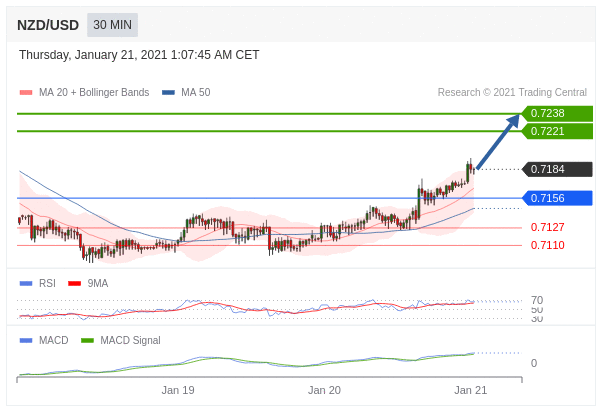
Task: Click the red 0.7110 support value
Action: (548, 245)
